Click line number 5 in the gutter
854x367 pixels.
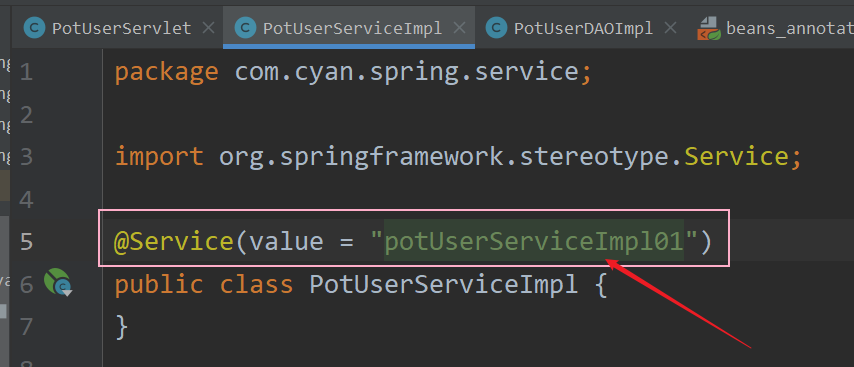click(x=27, y=241)
